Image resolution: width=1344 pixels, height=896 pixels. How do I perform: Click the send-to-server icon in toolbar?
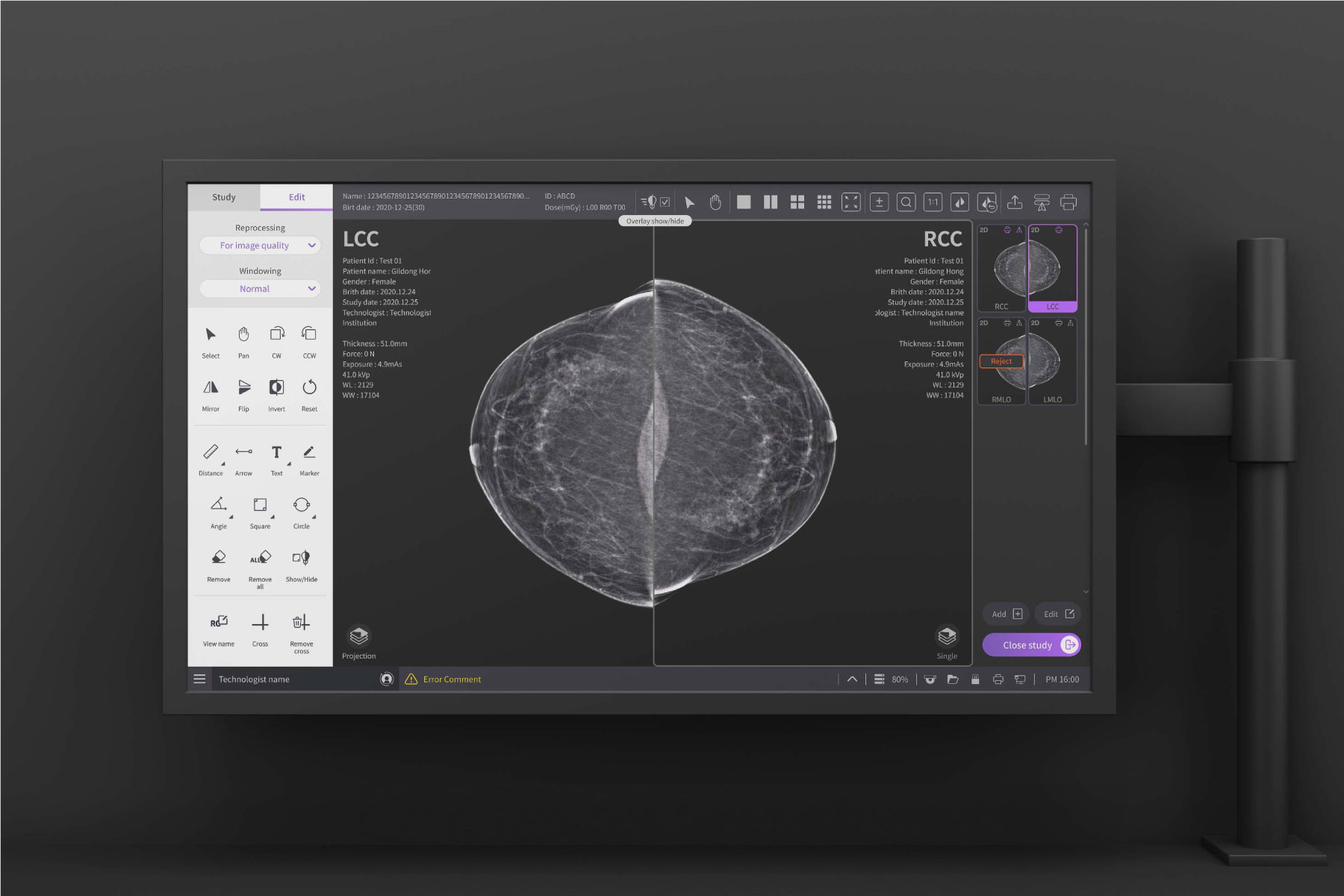tap(1042, 202)
